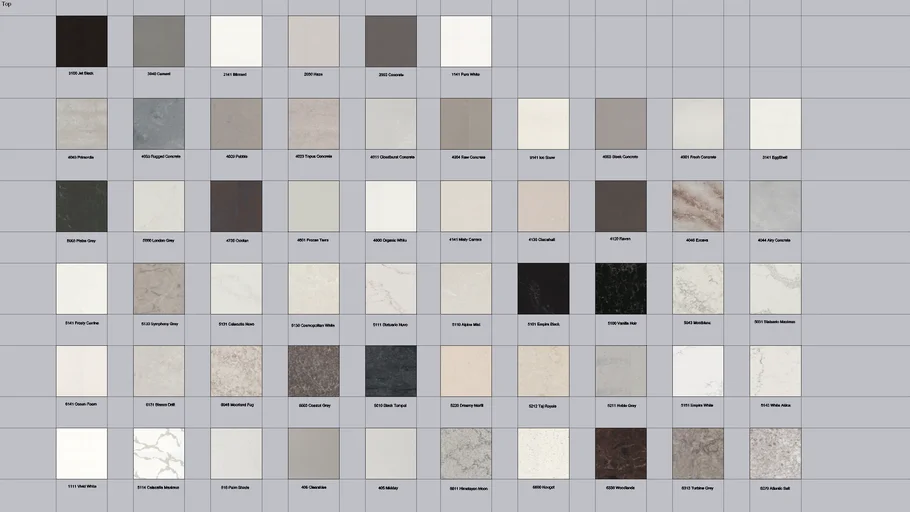Select the 5114 Calacatta Maximus swatch
The width and height of the screenshot is (910, 512).
pyautogui.click(x=159, y=454)
